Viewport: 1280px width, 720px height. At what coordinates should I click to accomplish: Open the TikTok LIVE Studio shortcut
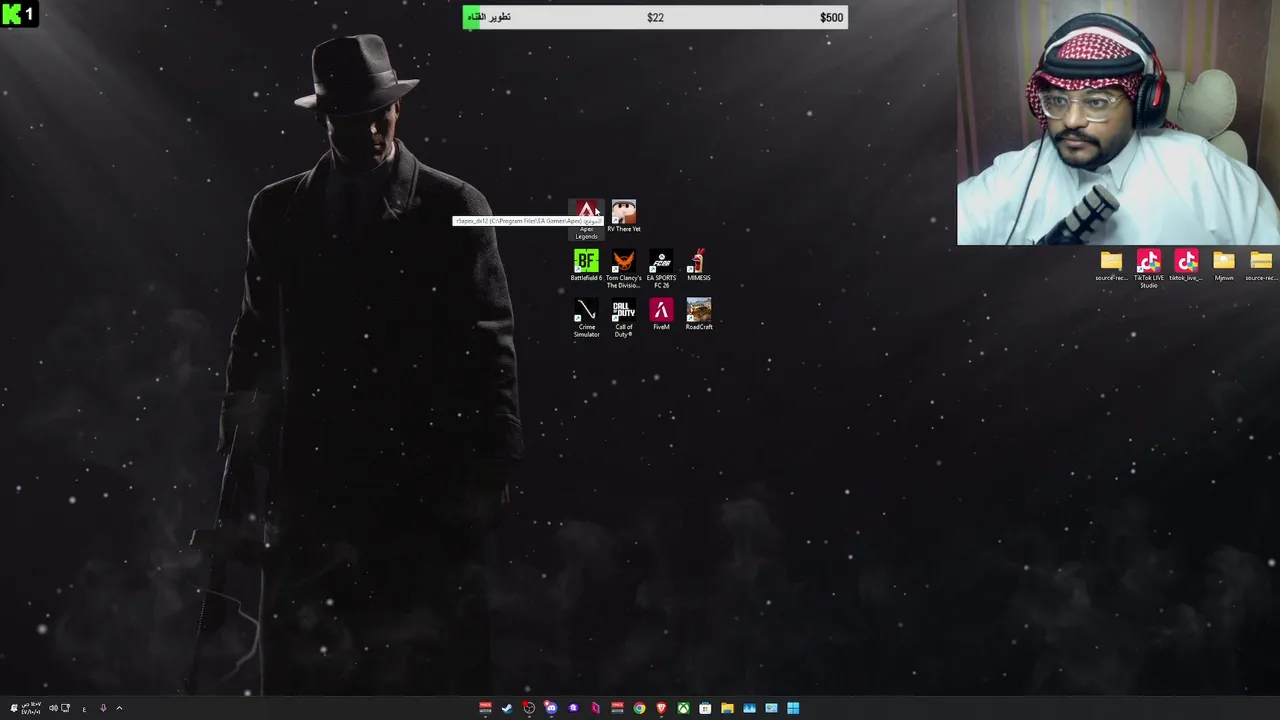[x=1149, y=269]
